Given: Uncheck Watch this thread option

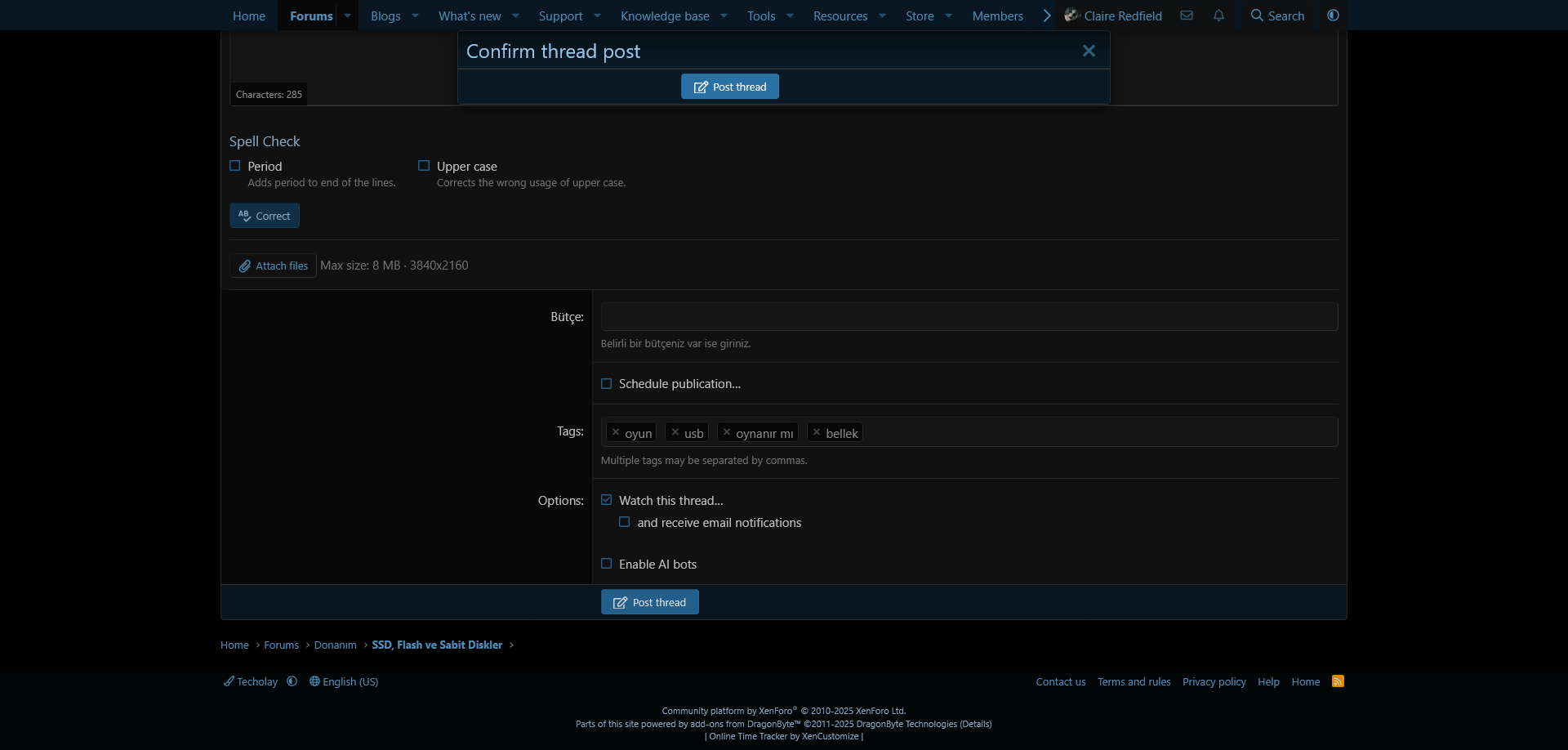Looking at the screenshot, I should click(x=606, y=500).
